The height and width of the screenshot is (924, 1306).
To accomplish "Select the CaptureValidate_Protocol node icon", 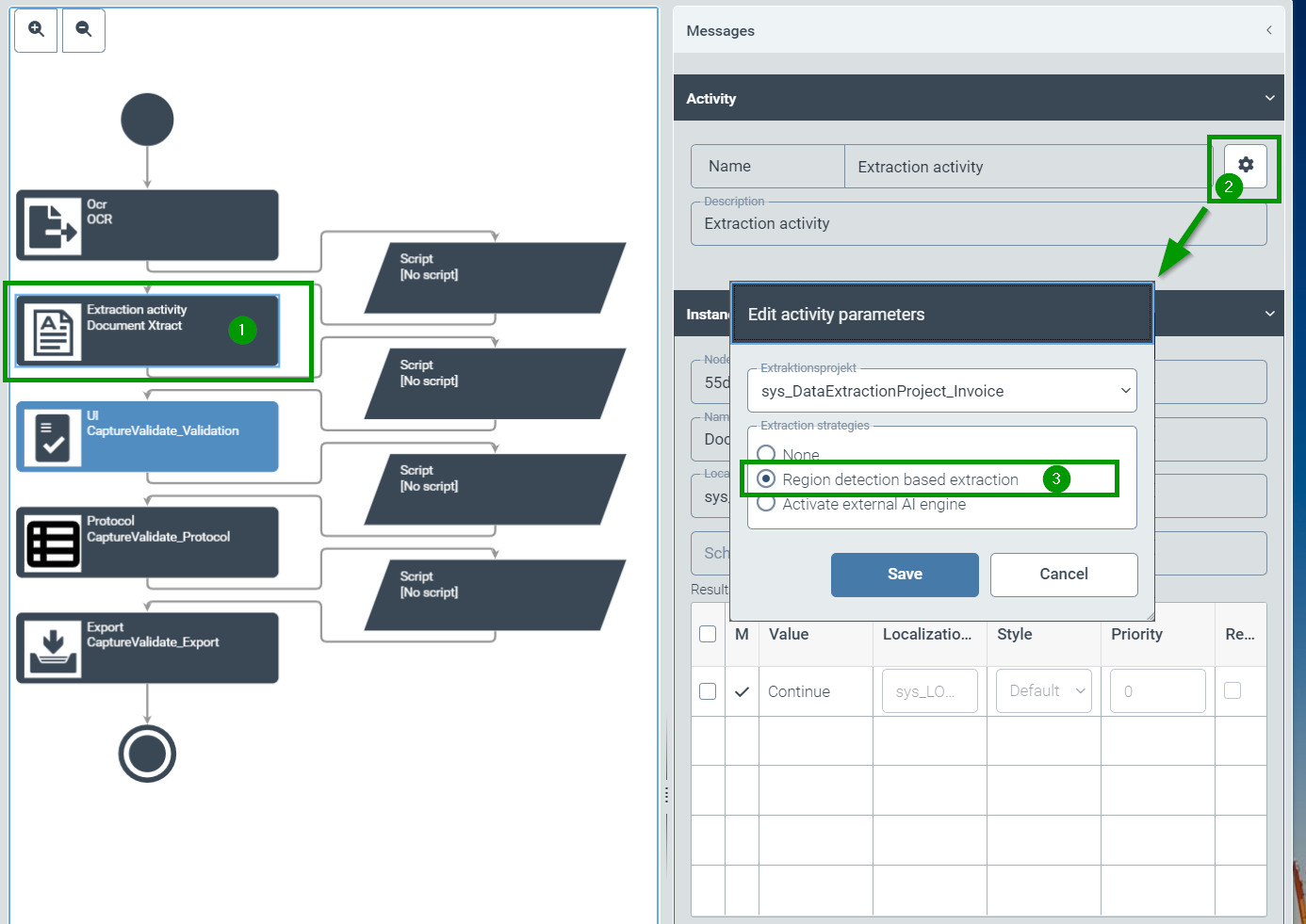I will [x=51, y=543].
